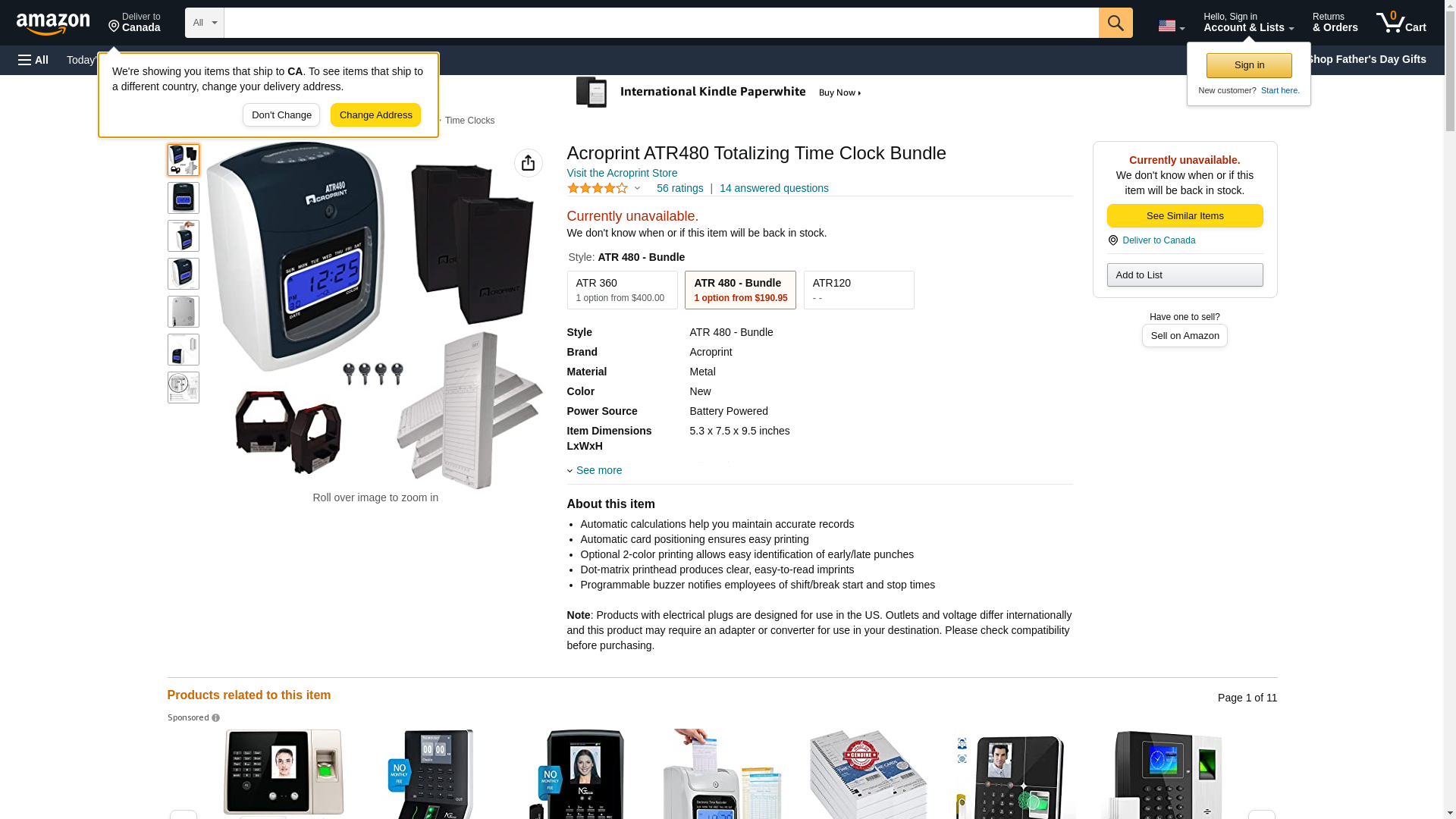Screen dimensions: 1456x819
Task: Click the share icon on product image
Action: point(529,163)
